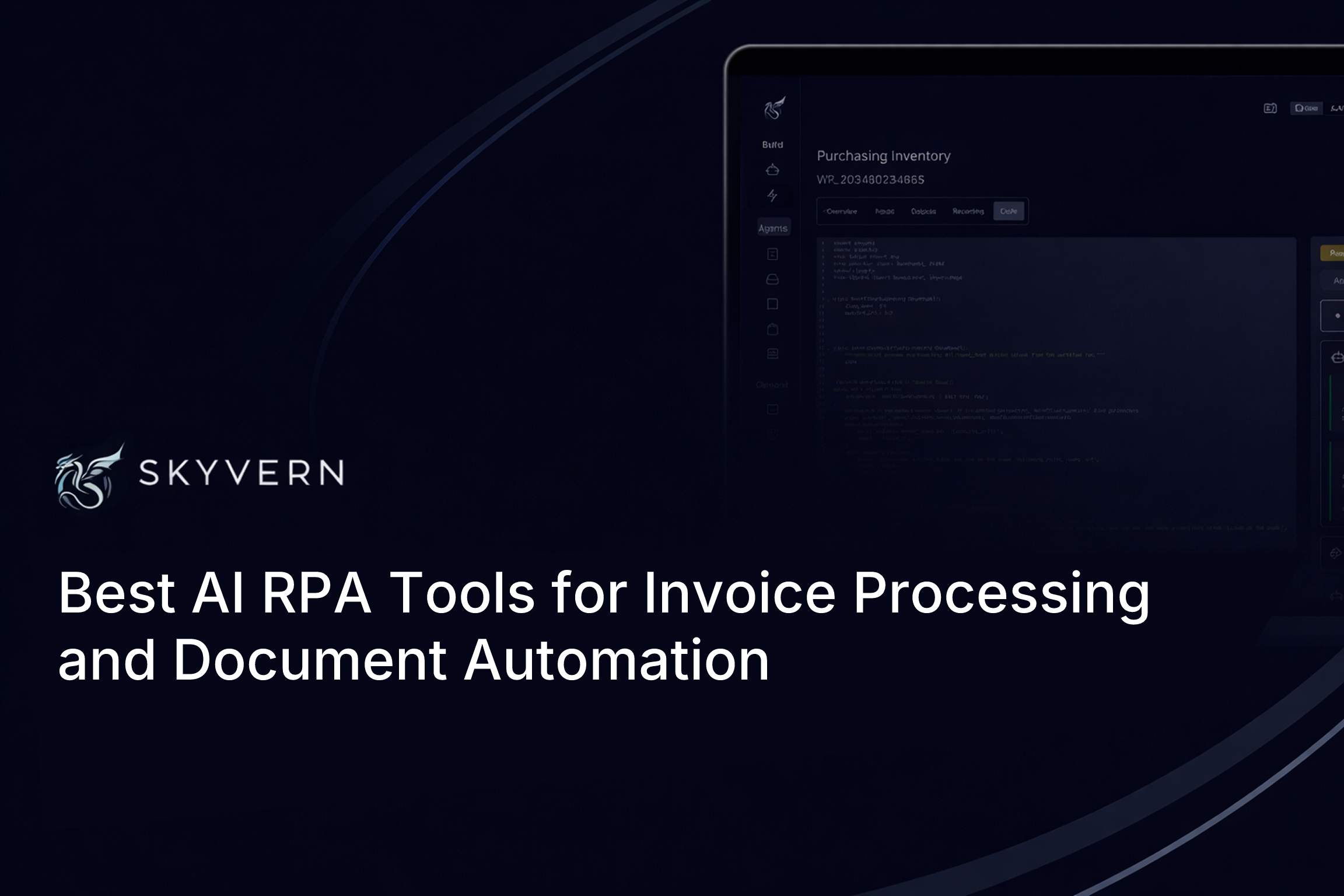Enable the recording status dot in the right panel
Viewport: 1344px width, 896px height.
coord(1337,316)
